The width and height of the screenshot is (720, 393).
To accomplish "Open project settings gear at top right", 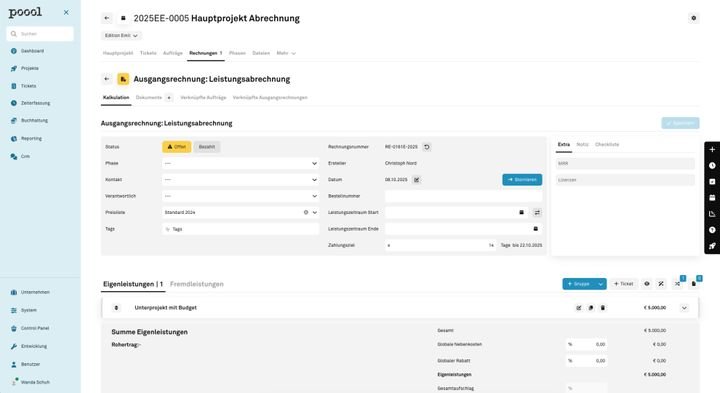I will coord(693,18).
